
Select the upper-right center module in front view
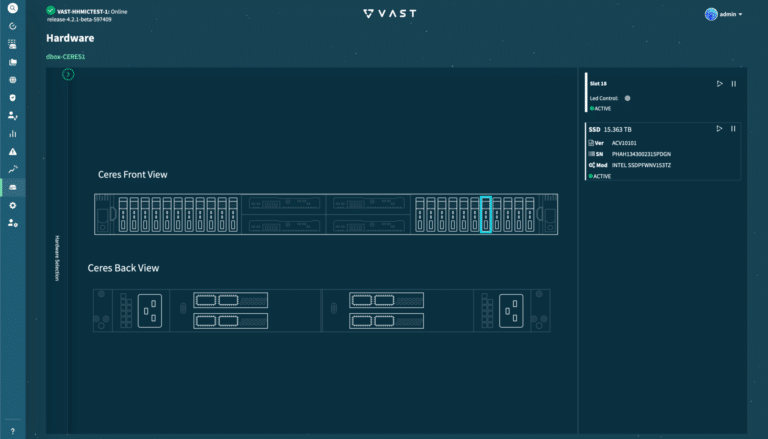pyautogui.click(x=368, y=203)
